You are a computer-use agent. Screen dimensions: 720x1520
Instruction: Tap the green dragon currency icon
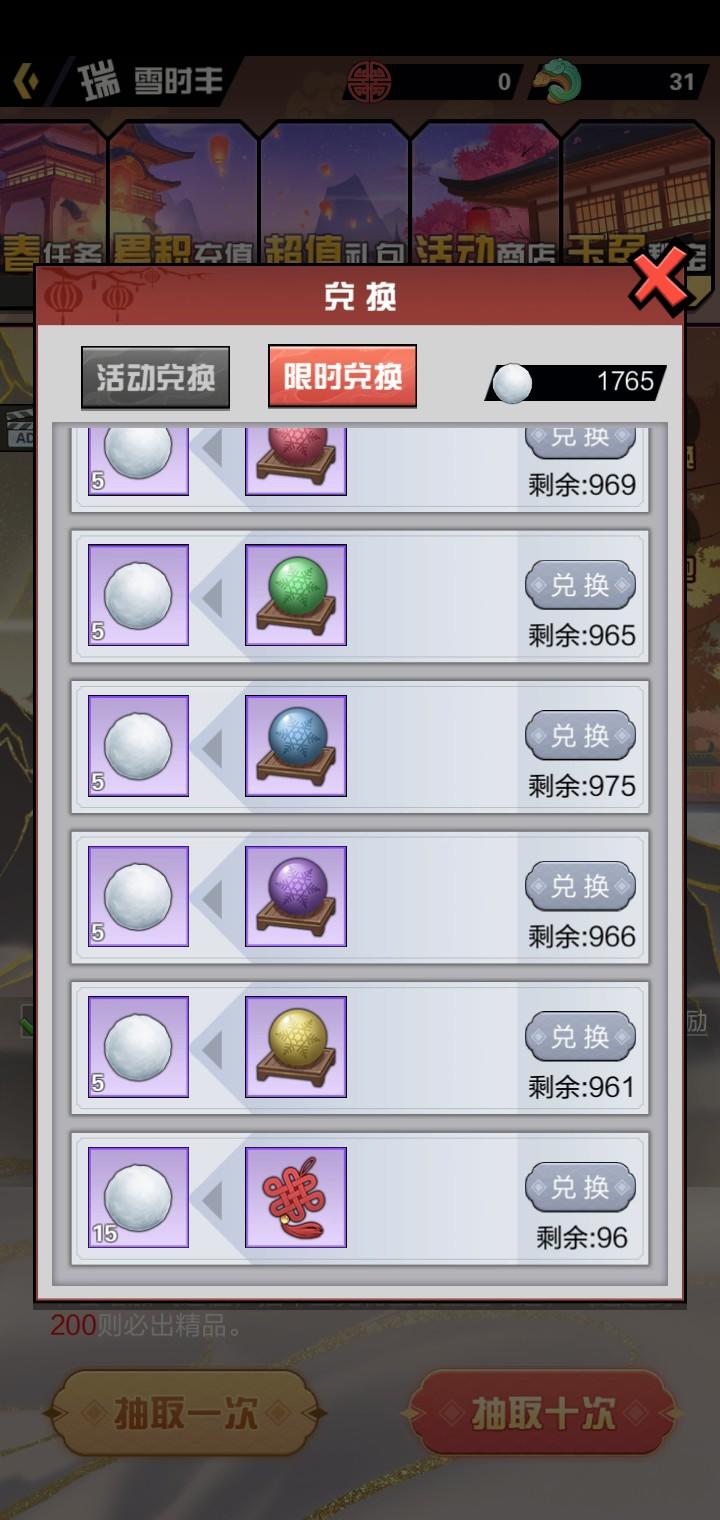[x=556, y=81]
